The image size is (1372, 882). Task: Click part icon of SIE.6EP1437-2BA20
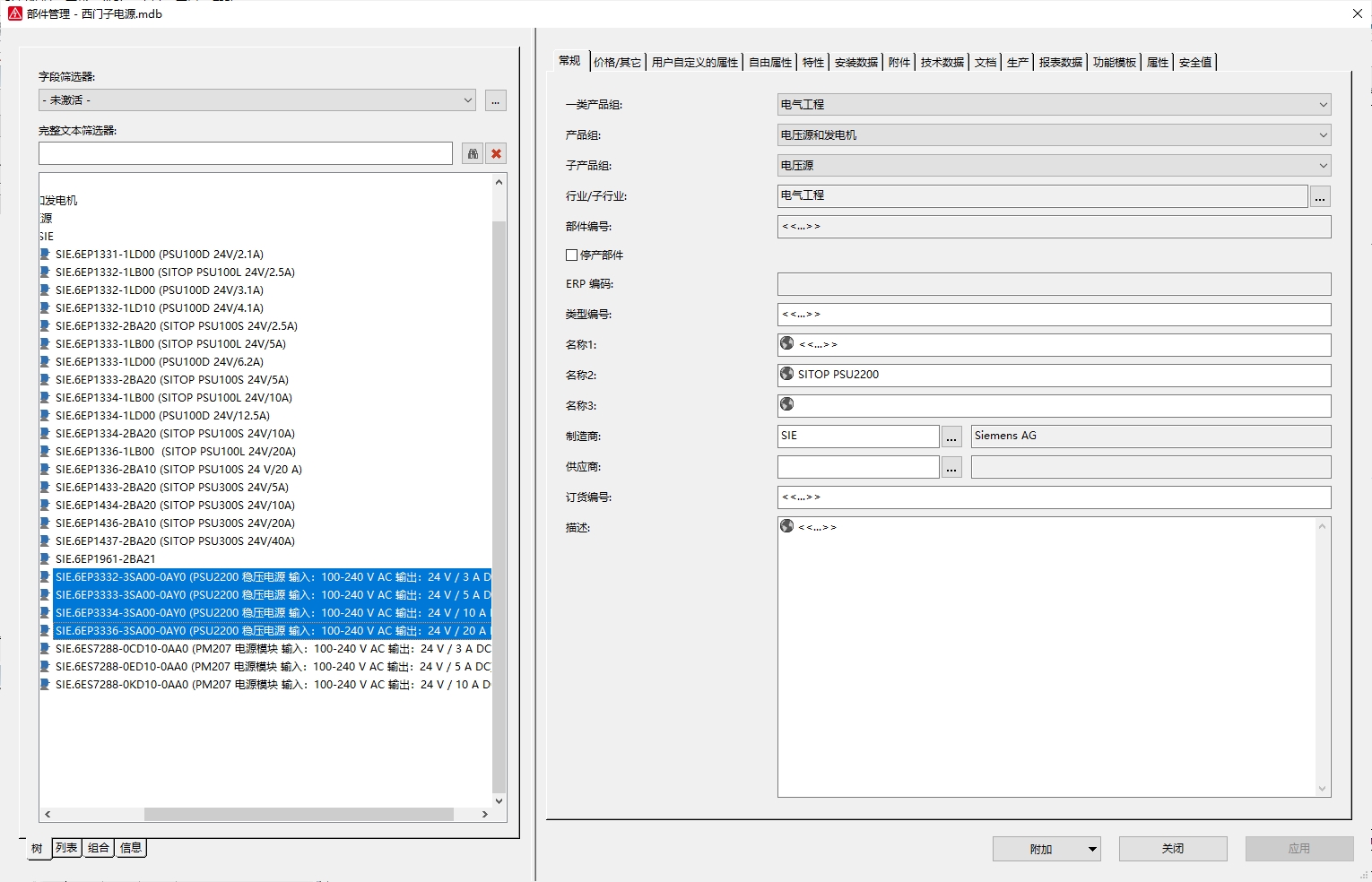point(45,540)
